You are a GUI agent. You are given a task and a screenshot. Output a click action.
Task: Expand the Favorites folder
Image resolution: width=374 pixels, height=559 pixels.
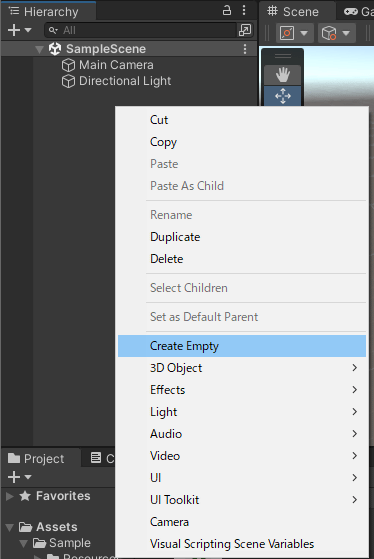(10, 496)
